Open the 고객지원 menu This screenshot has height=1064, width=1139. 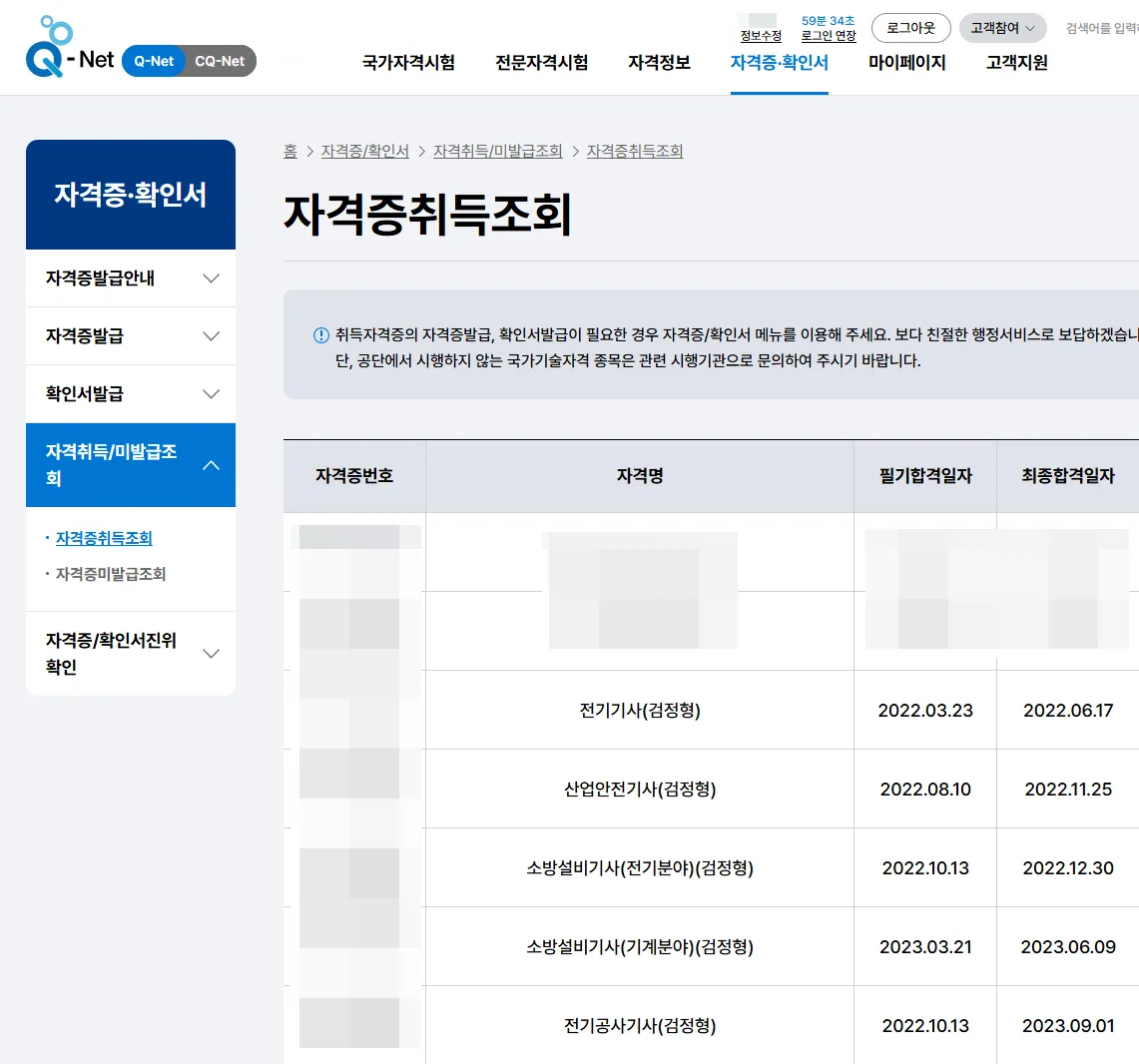point(1015,61)
